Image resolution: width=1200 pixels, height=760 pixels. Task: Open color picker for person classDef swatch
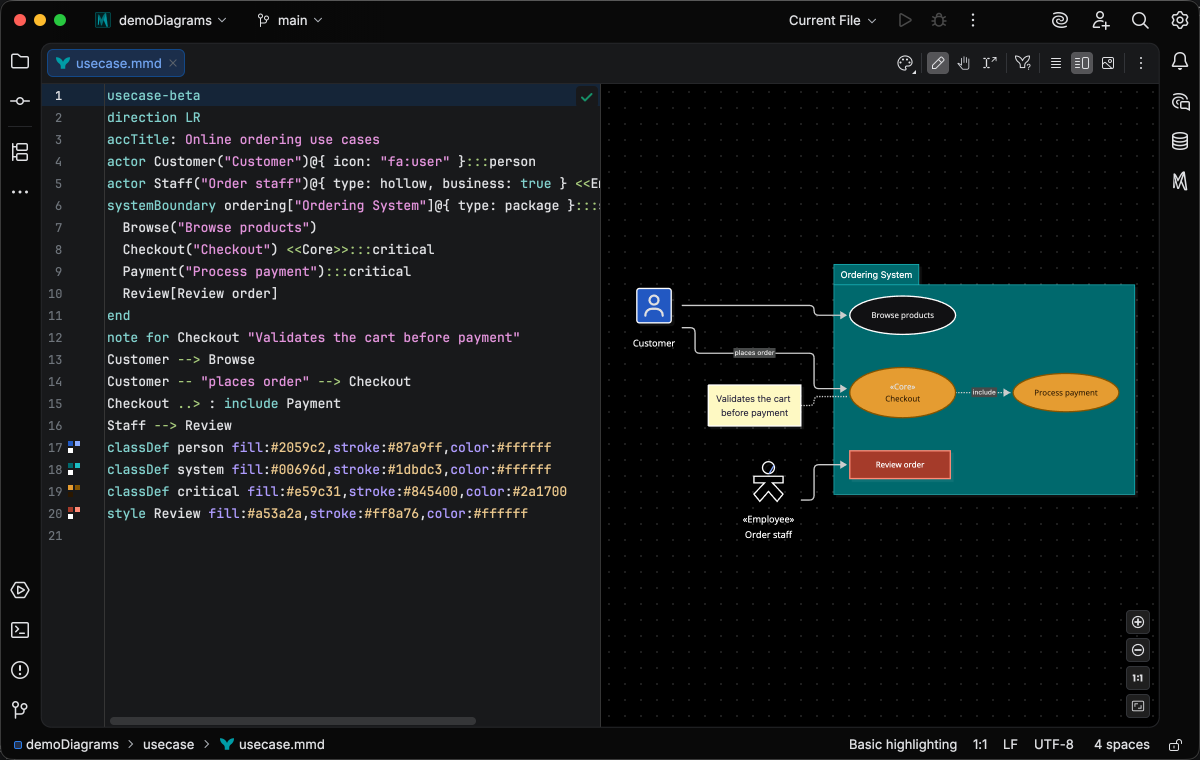click(73, 446)
